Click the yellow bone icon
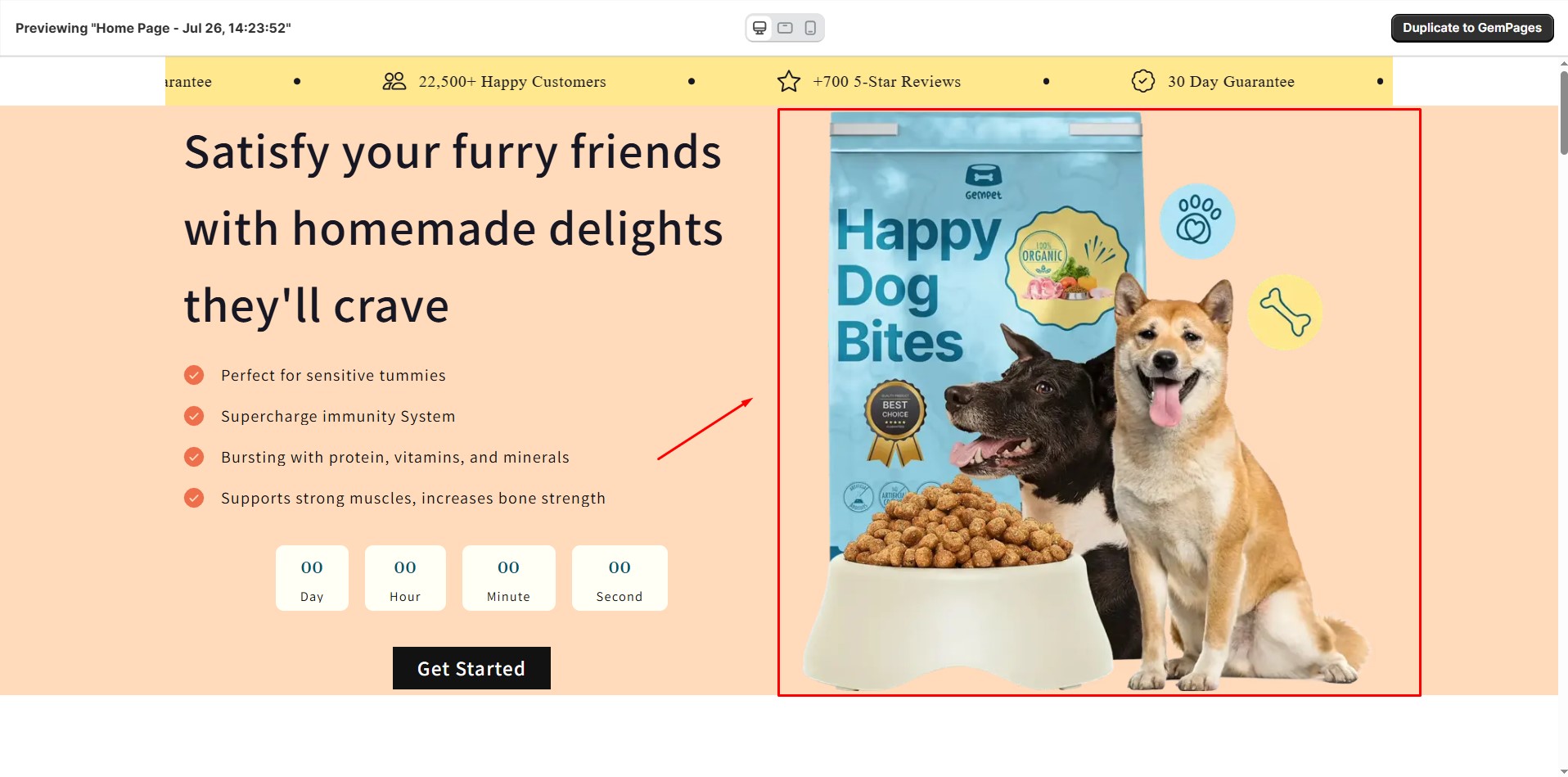 click(x=1285, y=312)
